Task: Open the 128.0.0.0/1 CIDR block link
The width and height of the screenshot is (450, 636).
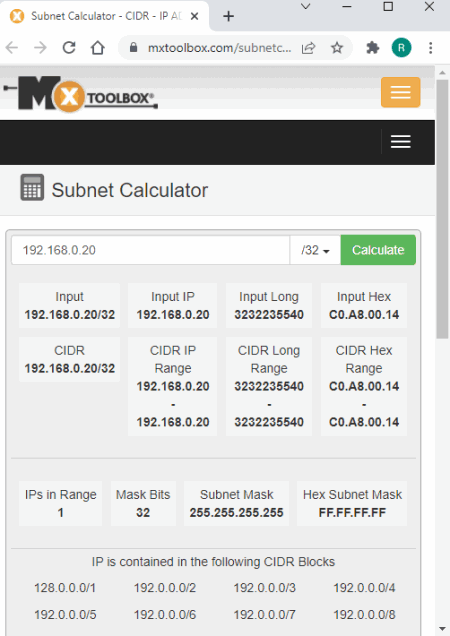Action: (65, 588)
